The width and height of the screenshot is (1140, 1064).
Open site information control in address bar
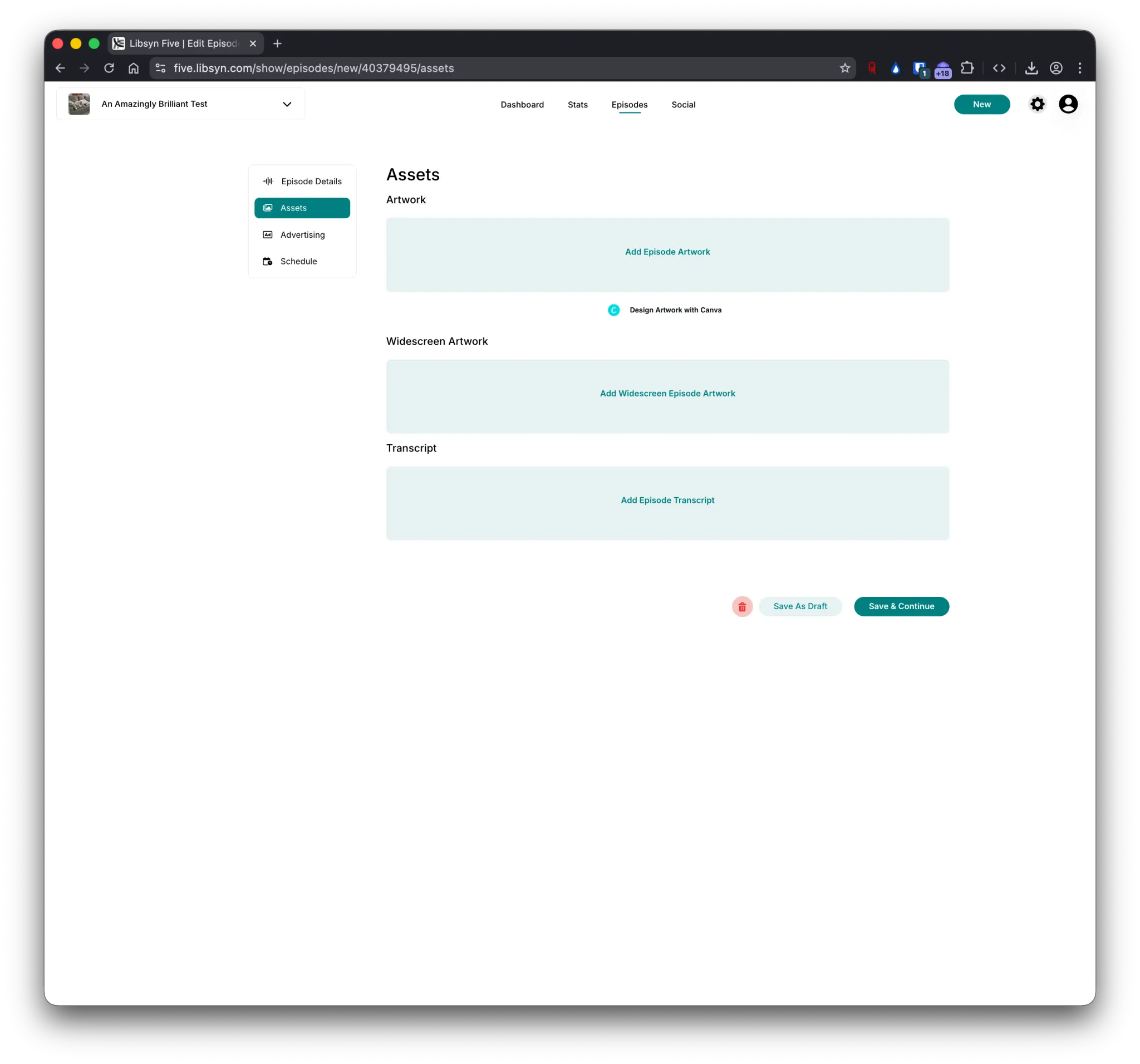pyautogui.click(x=160, y=68)
